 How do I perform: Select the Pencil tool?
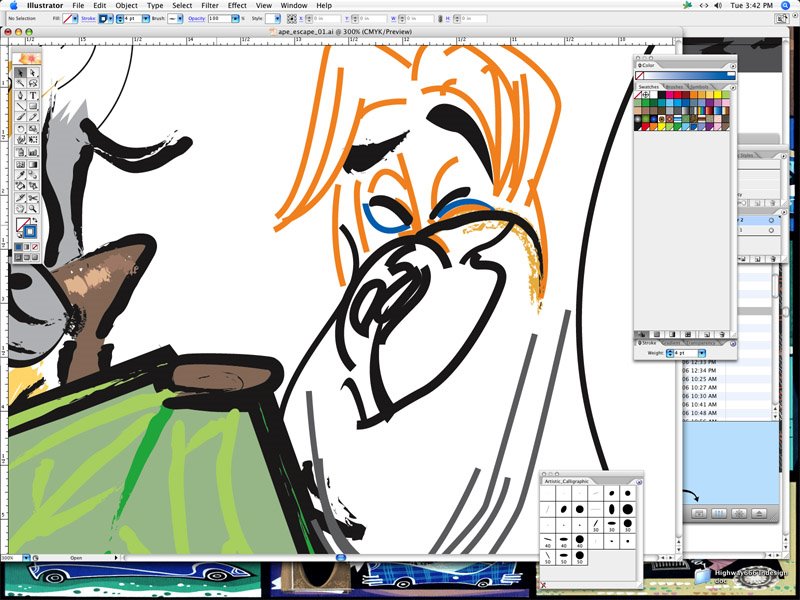pyautogui.click(x=33, y=117)
